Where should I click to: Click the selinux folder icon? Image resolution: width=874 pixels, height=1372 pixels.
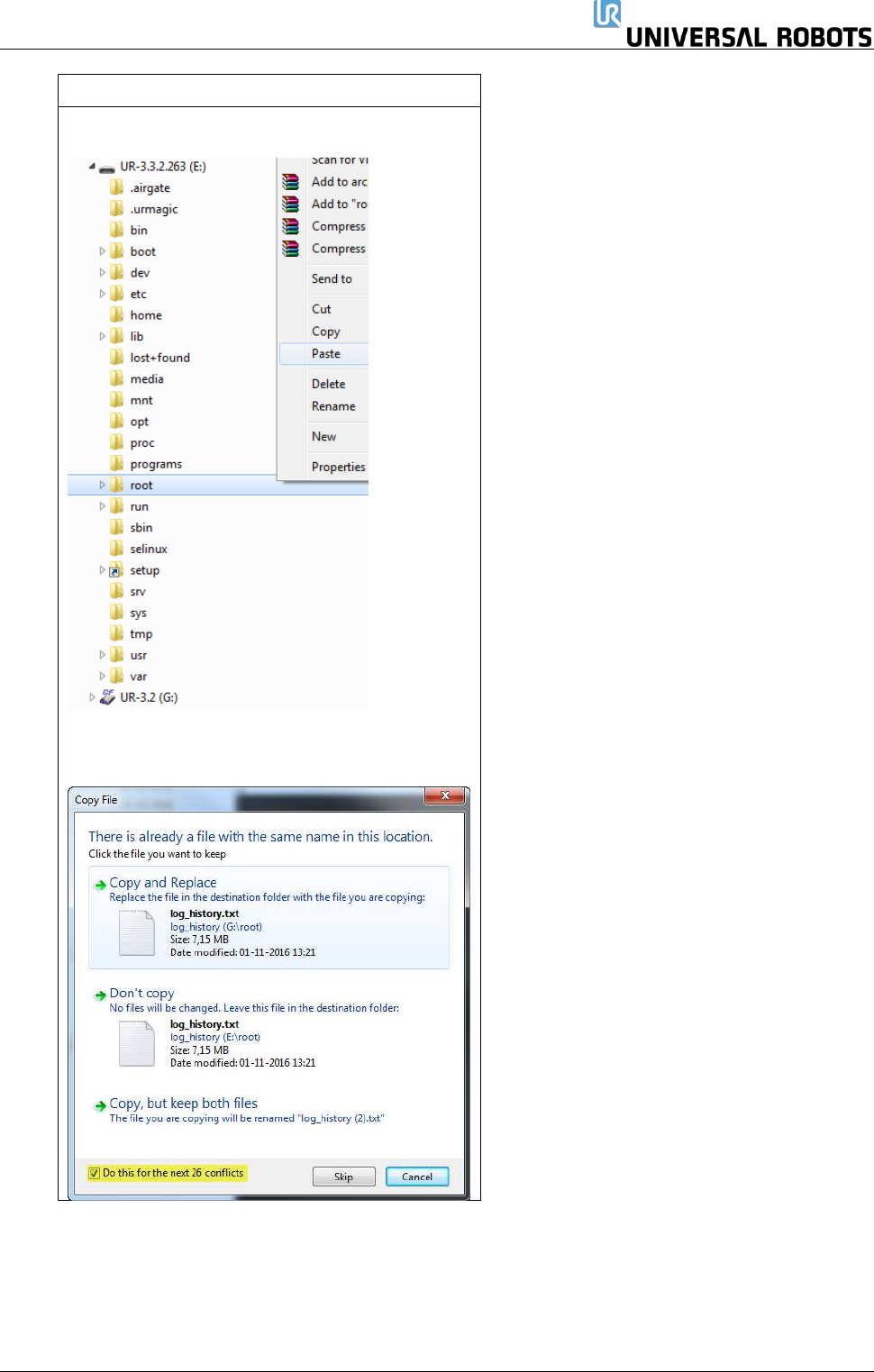tap(117, 549)
